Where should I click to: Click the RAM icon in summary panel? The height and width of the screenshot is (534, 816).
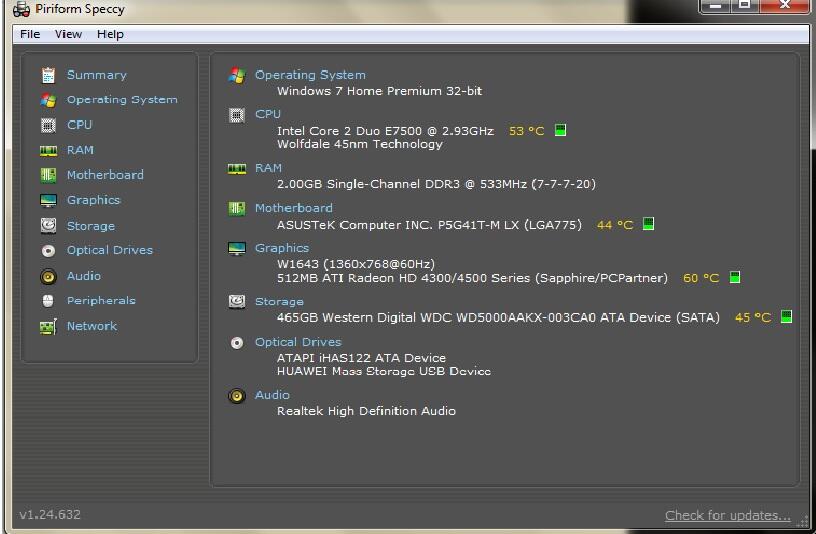237,169
